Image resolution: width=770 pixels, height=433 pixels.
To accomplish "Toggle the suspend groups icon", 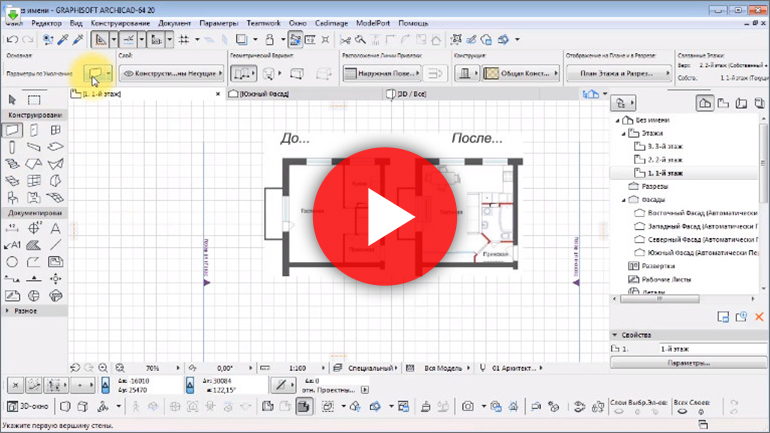I will pos(296,39).
